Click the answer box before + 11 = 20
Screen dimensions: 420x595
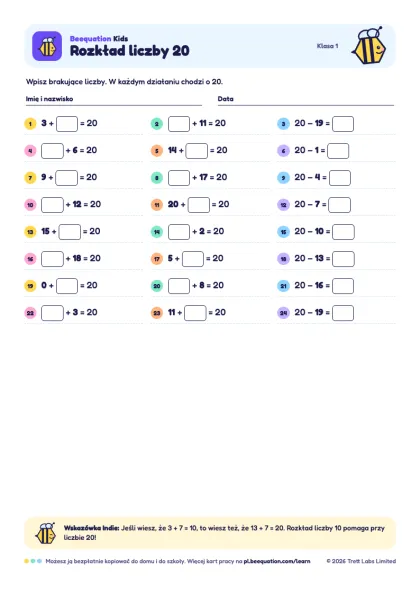[179, 124]
